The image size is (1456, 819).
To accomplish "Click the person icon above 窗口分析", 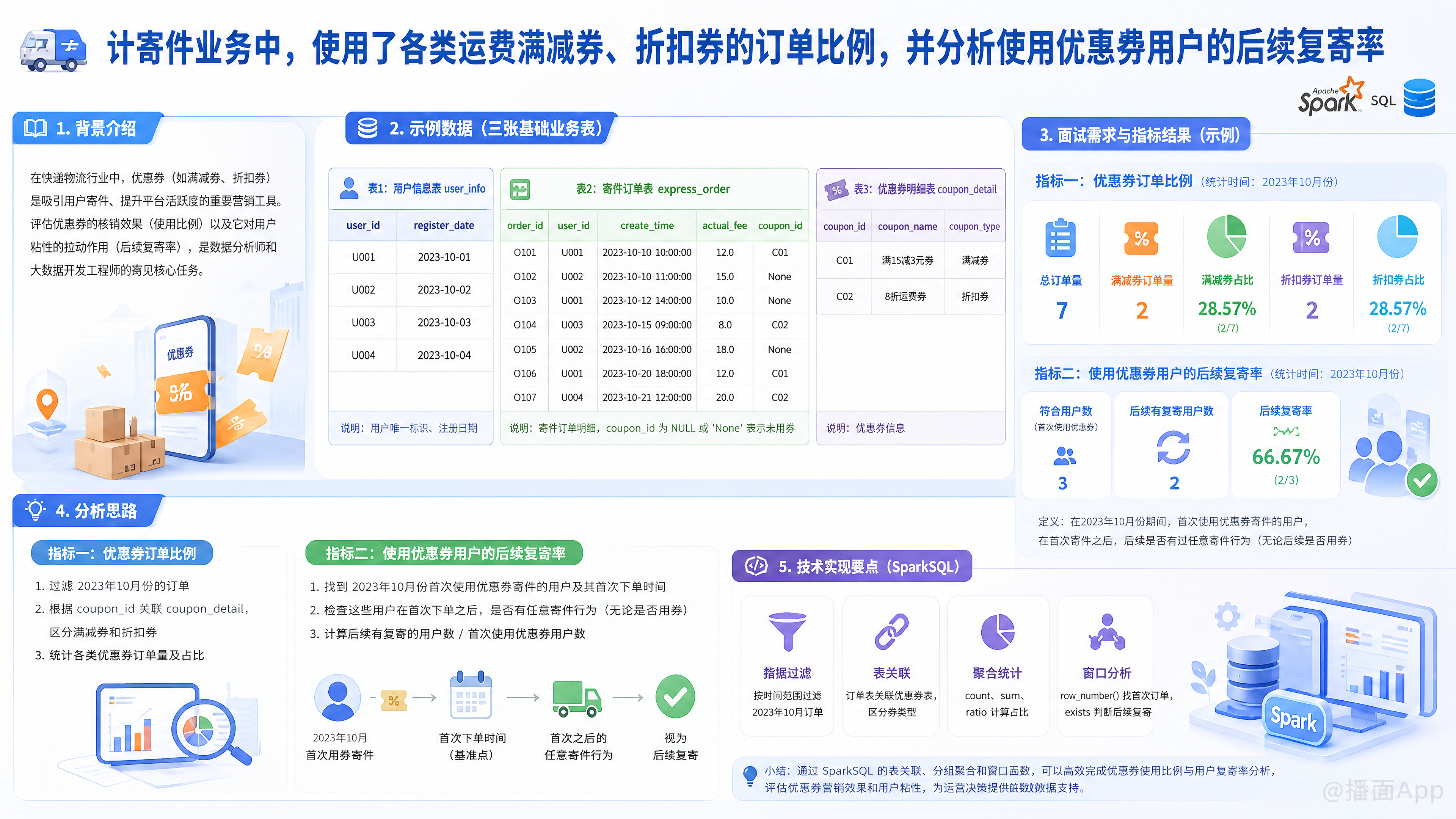I will [x=1107, y=632].
